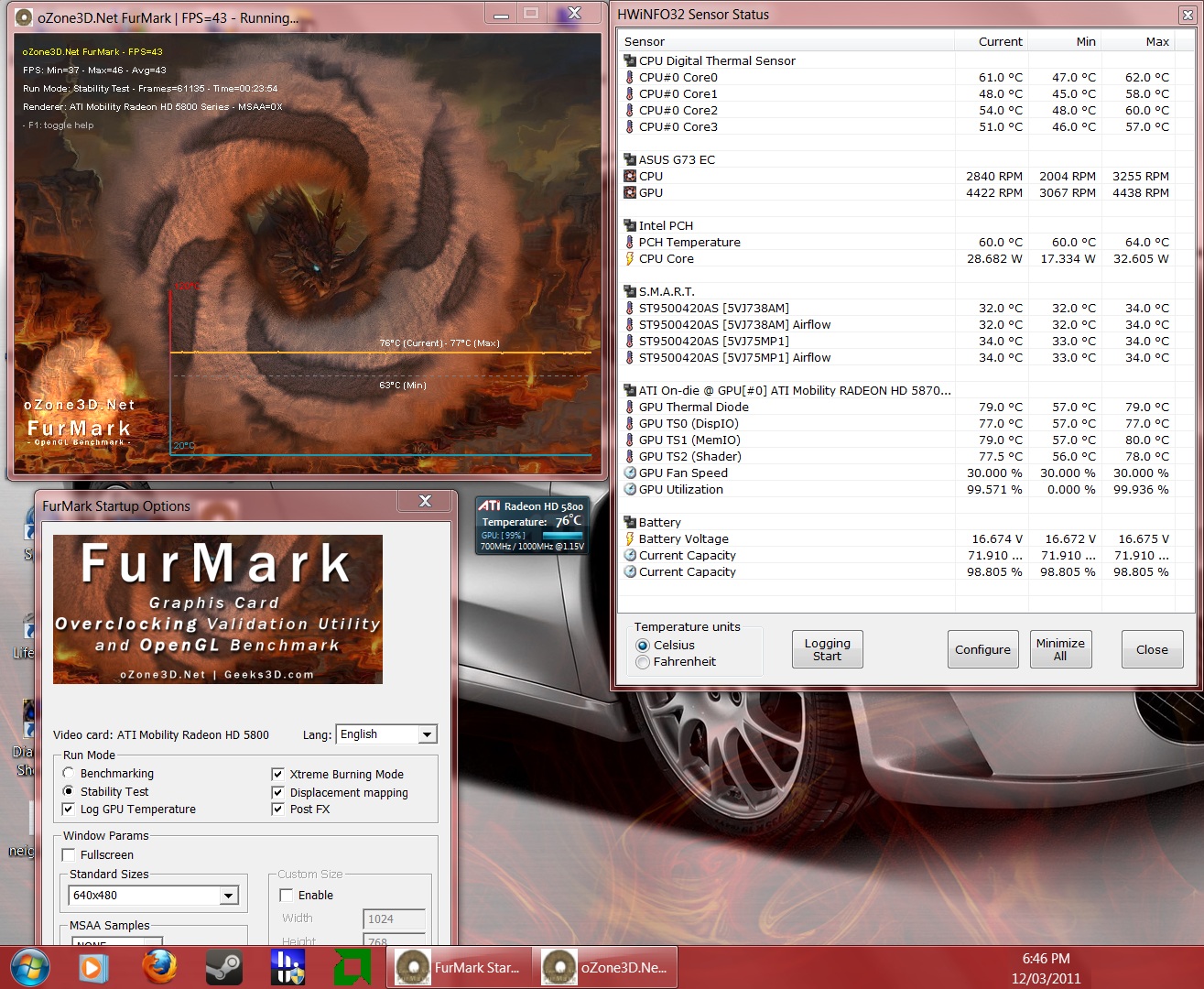
Task: Select the GPU TS0 (DispIO) sensor row
Action: pos(896,423)
